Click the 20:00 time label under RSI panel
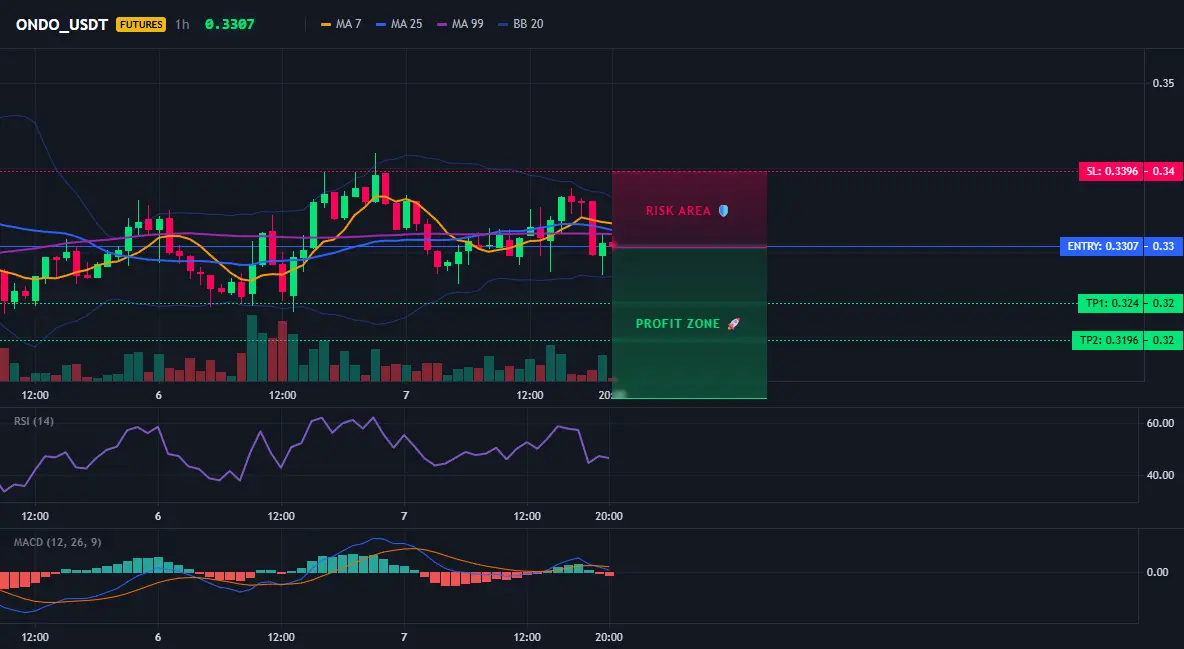 point(609,516)
